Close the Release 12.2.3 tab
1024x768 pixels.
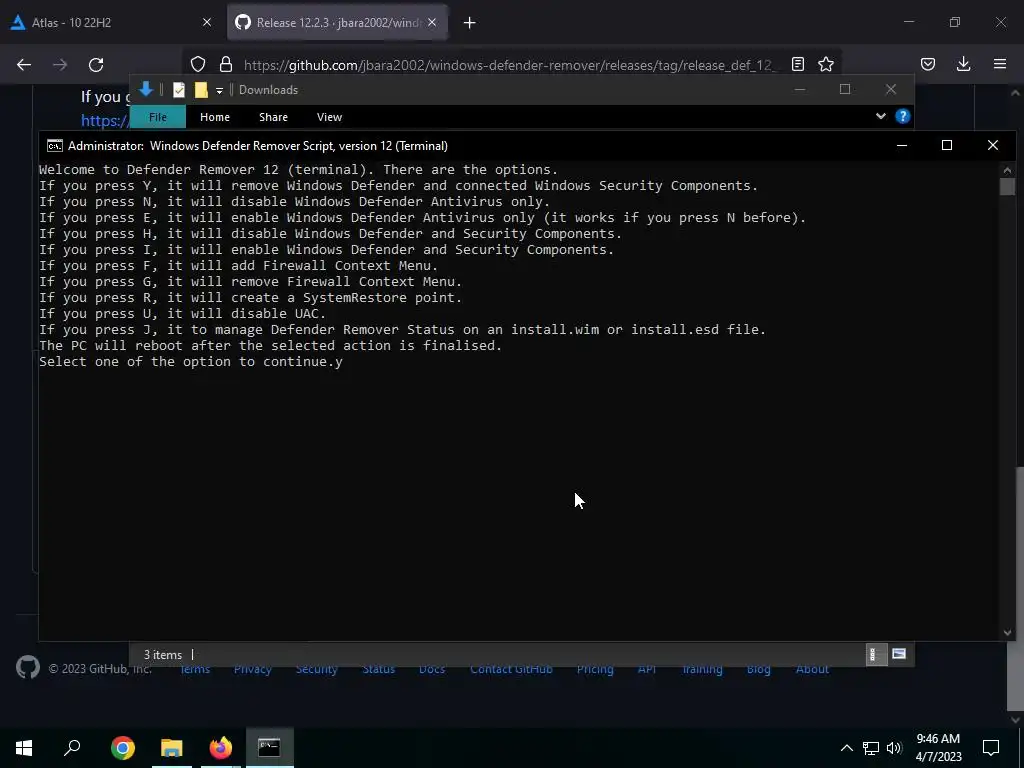432,22
